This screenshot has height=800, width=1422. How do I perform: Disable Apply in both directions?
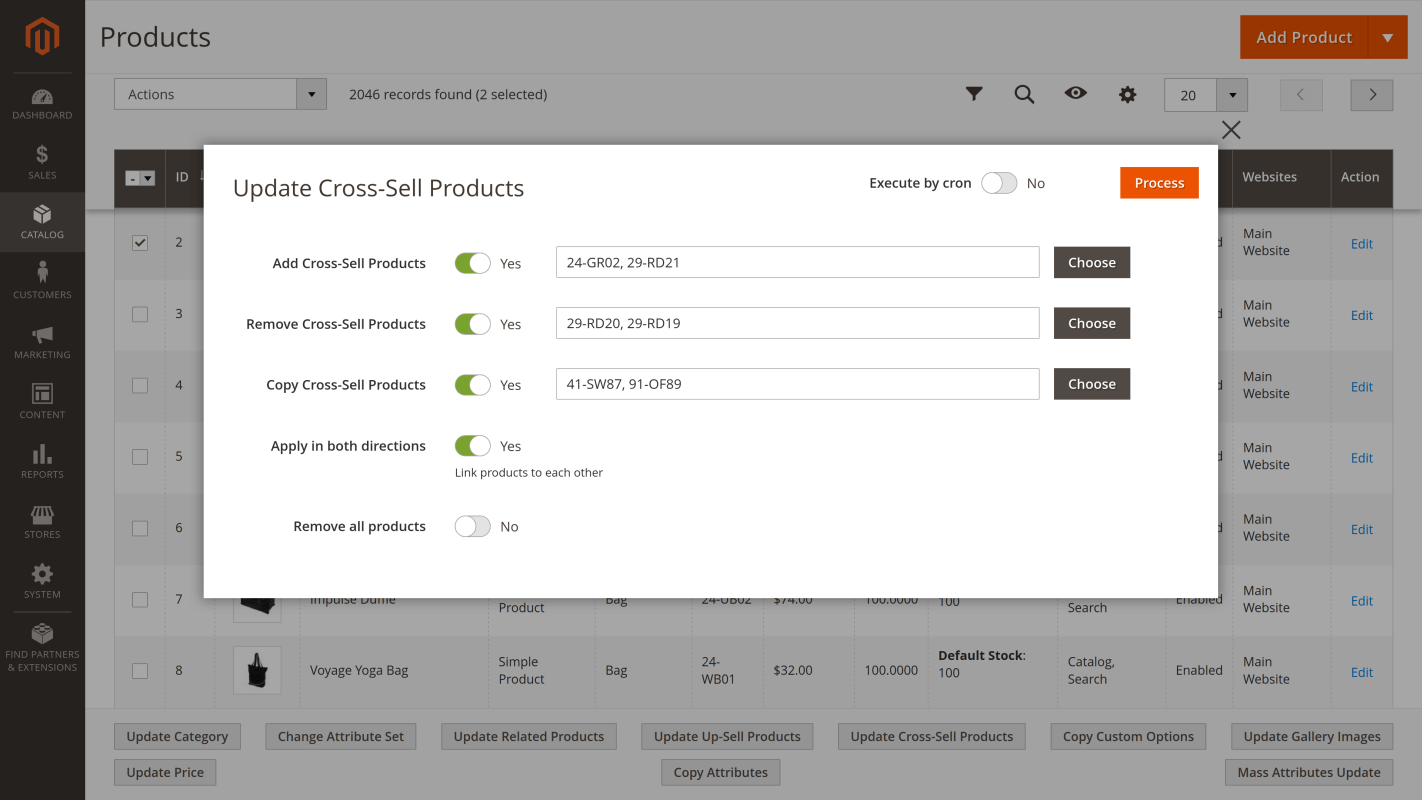point(472,445)
